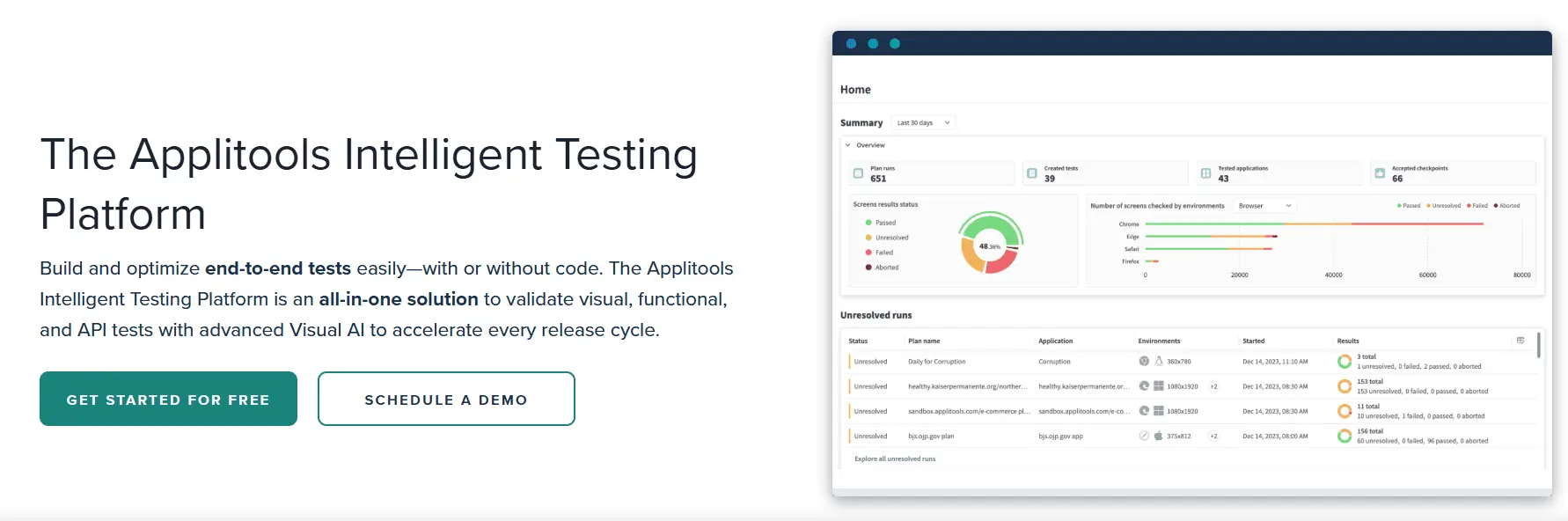Screen dimensions: 1568x521
Task: Click the Home heading in dashboard
Action: [x=855, y=90]
